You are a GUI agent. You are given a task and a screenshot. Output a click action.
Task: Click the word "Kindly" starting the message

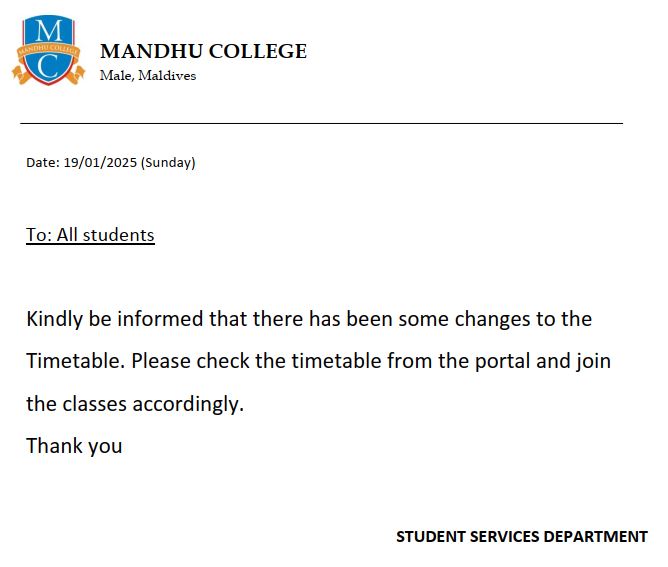click(x=54, y=319)
